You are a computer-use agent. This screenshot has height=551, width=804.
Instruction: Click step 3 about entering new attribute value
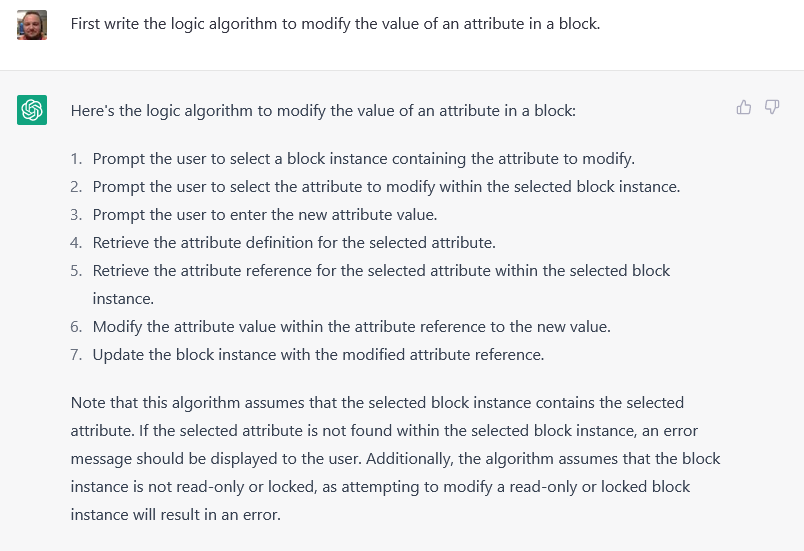(x=265, y=215)
